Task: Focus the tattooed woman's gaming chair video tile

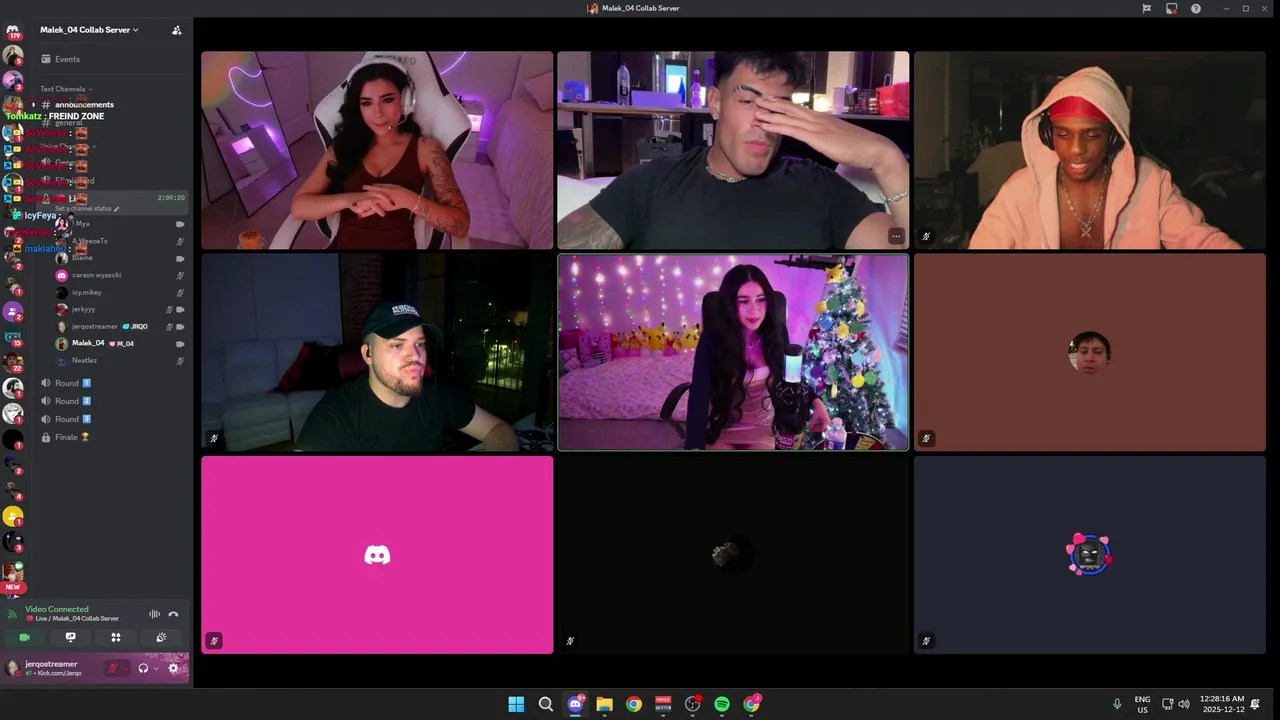Action: tap(377, 150)
